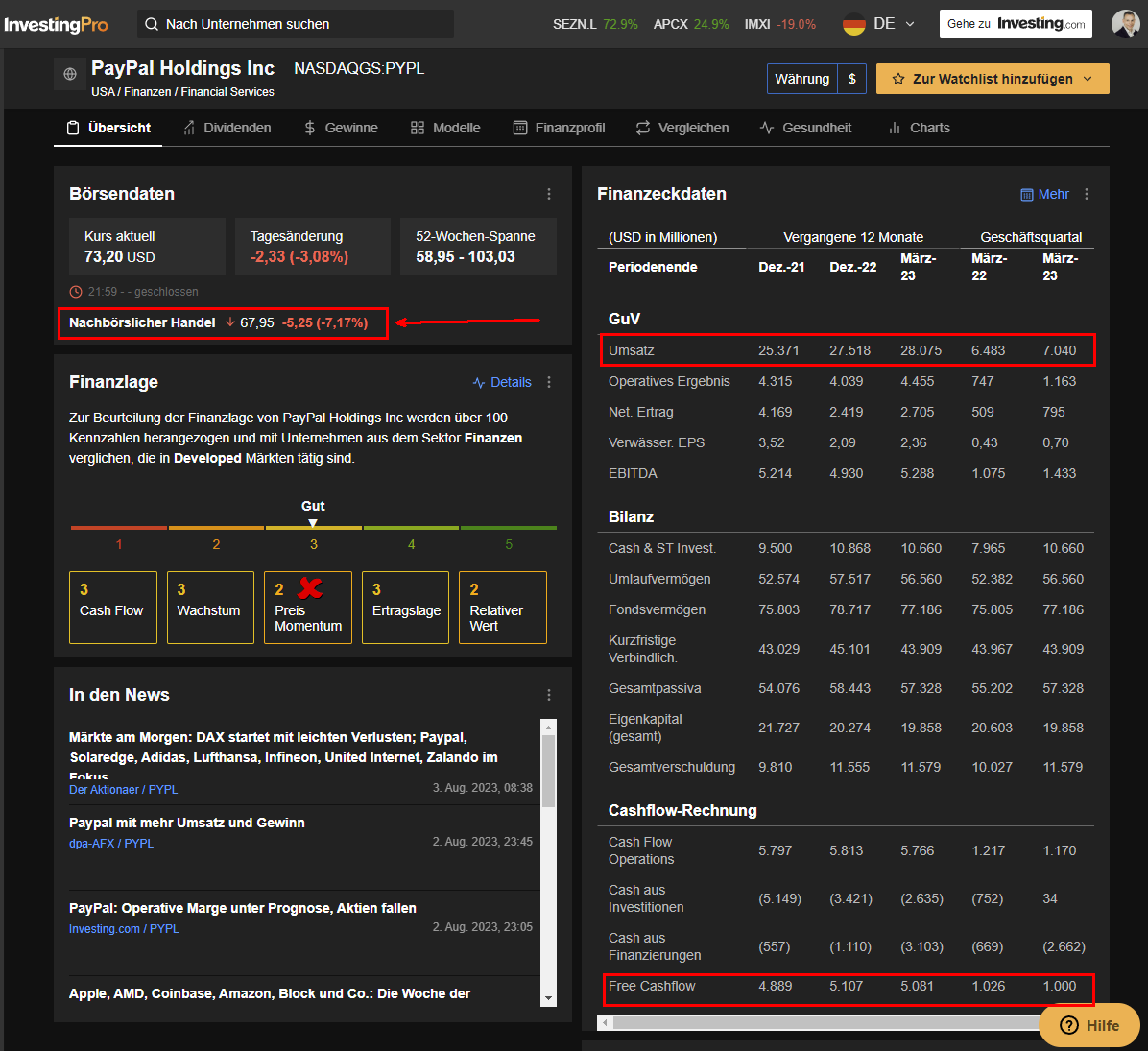1148x1051 pixels.
Task: Open Börsendaten three-dot options menu
Action: point(549,194)
